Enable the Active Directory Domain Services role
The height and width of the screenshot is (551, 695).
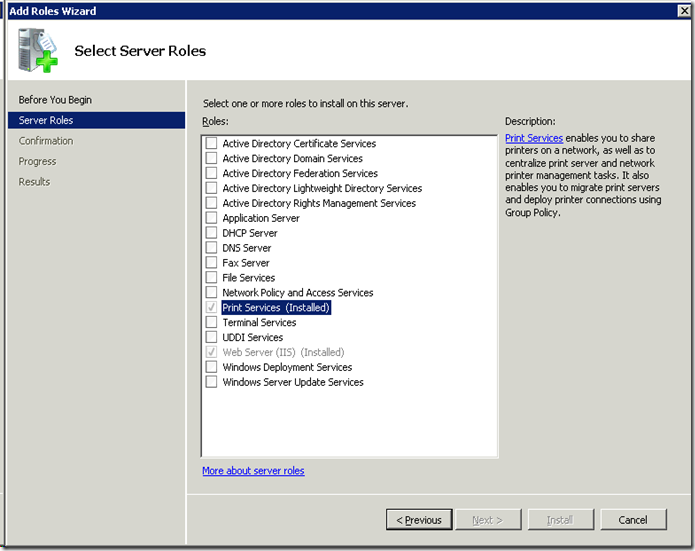click(211, 158)
